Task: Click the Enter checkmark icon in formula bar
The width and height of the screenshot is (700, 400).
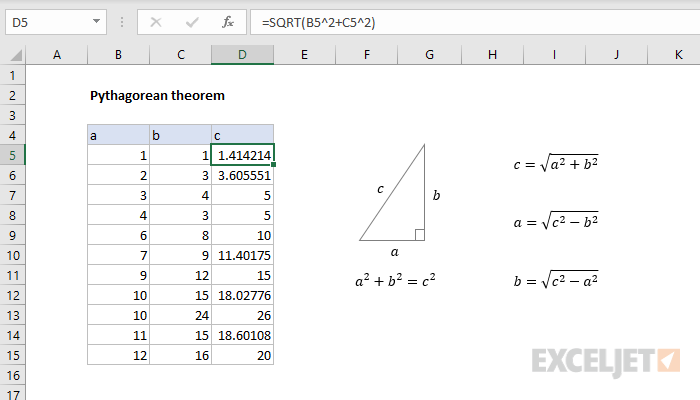Action: (x=191, y=21)
